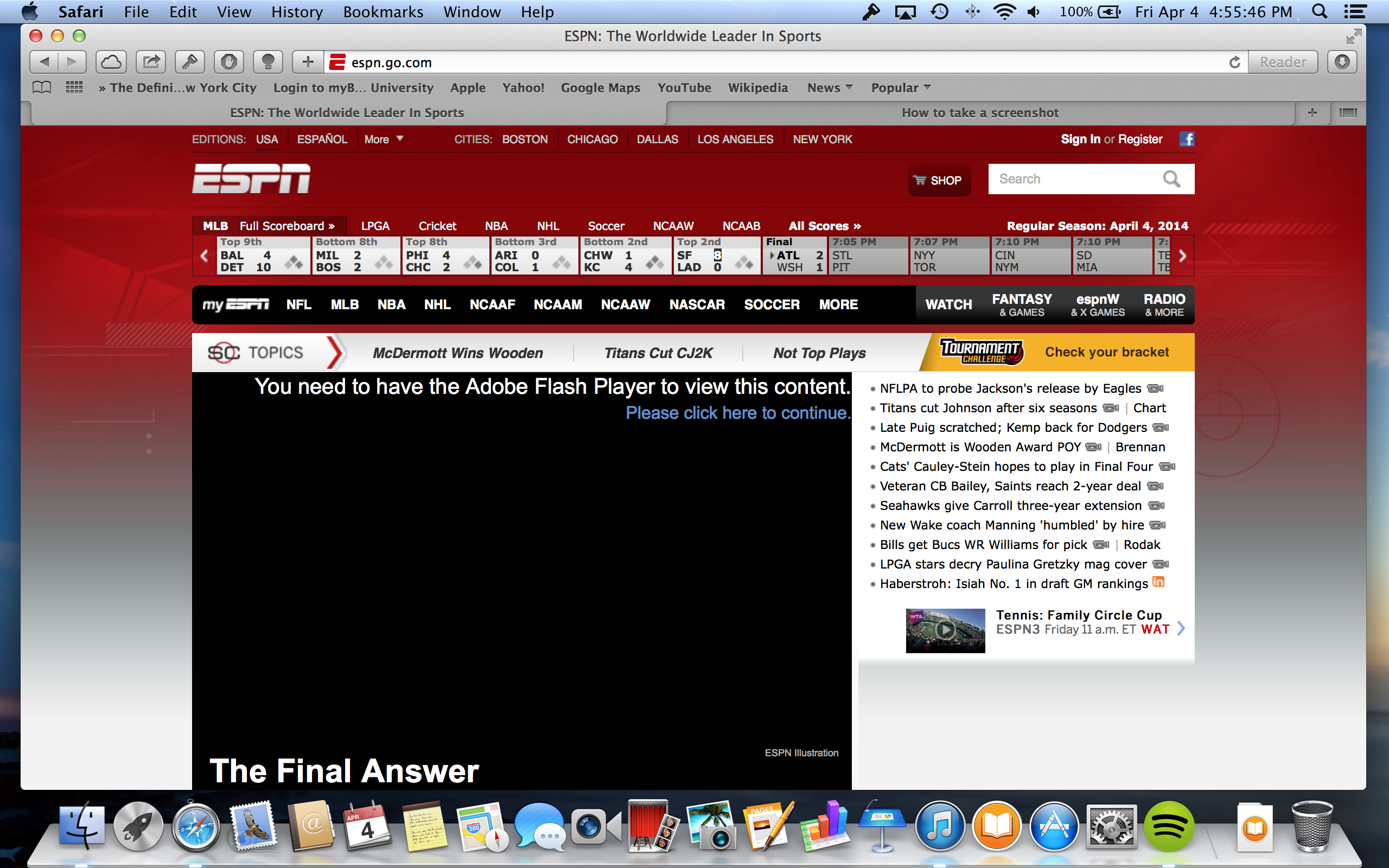
Task: Click the reload page icon
Action: [x=1234, y=62]
